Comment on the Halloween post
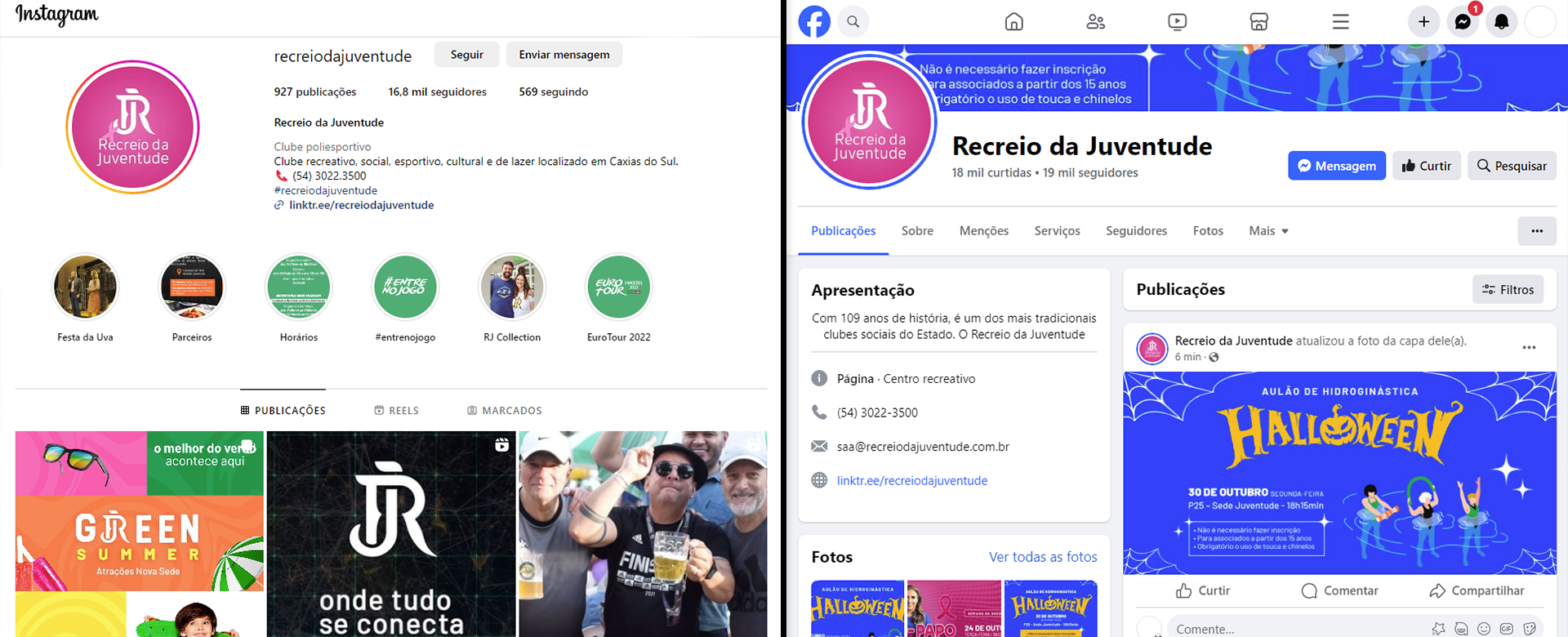This screenshot has width=1568, height=637. (x=1339, y=590)
